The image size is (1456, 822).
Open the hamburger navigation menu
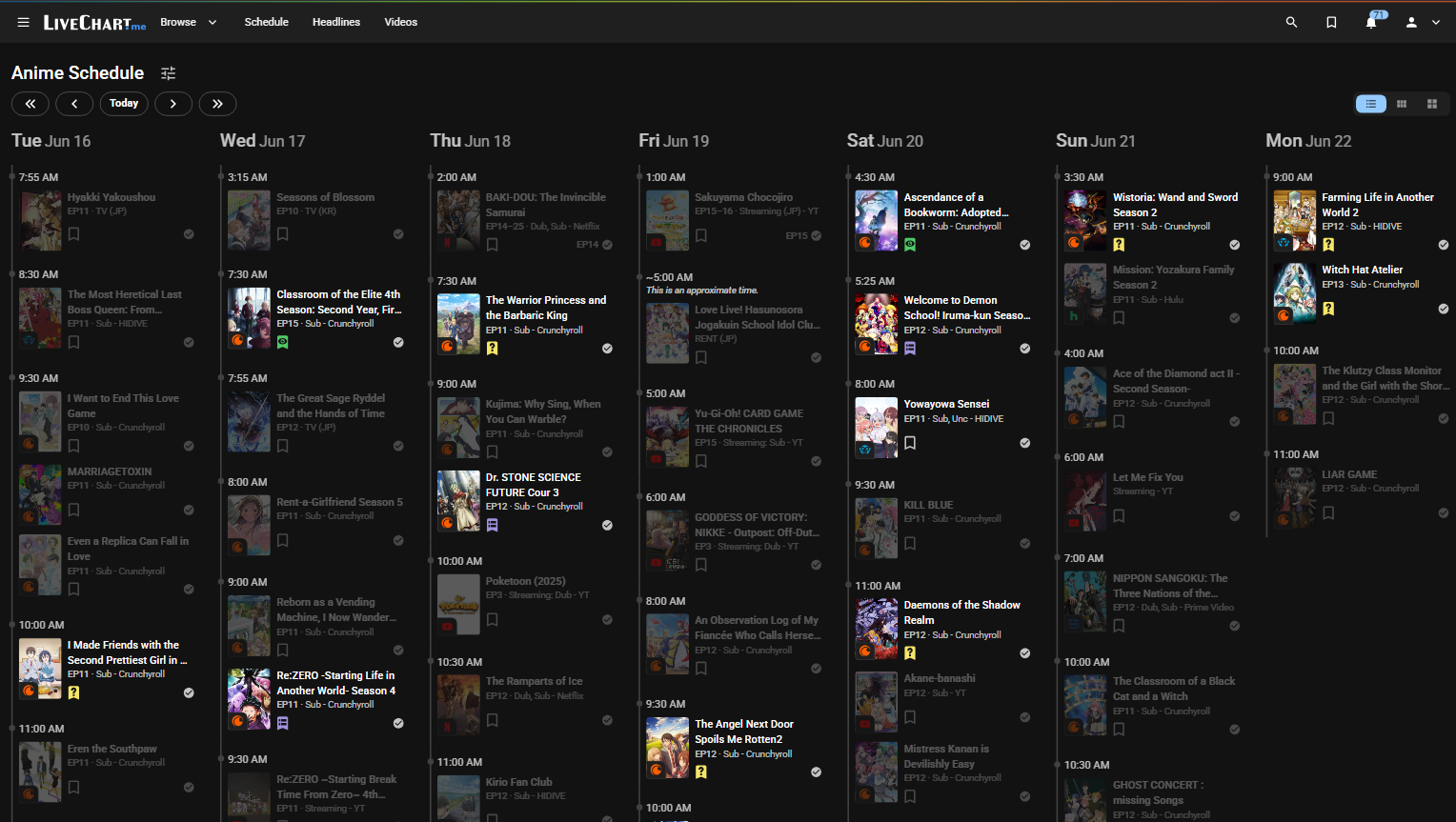tap(23, 22)
